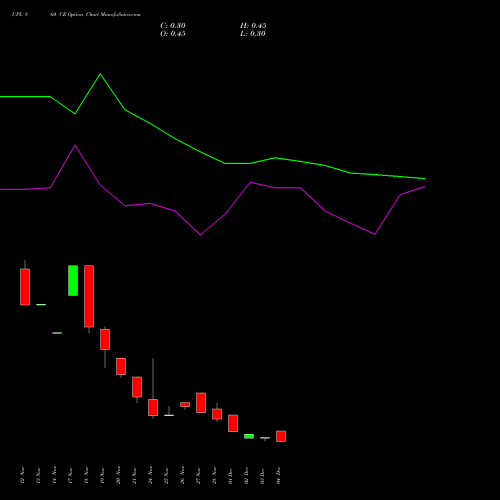This screenshot has height=500, width=500.
Task: Click the tallest red candlestick body
Action: [89, 296]
